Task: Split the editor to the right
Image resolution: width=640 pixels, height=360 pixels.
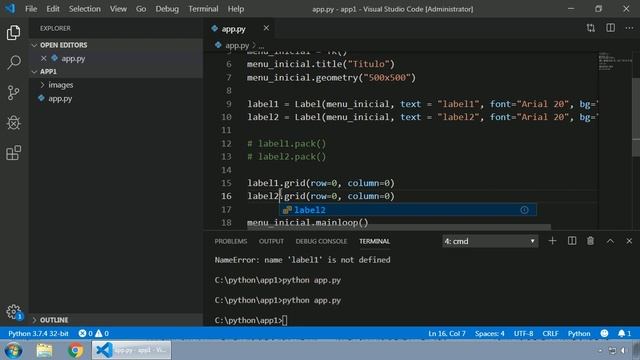Action: 610,28
